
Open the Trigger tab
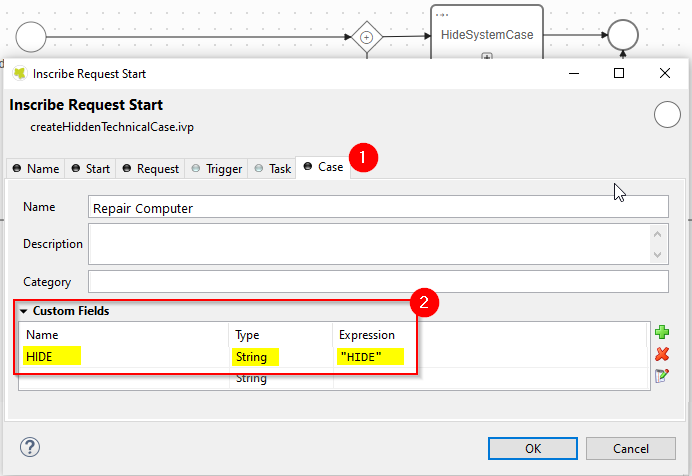pyautogui.click(x=216, y=169)
